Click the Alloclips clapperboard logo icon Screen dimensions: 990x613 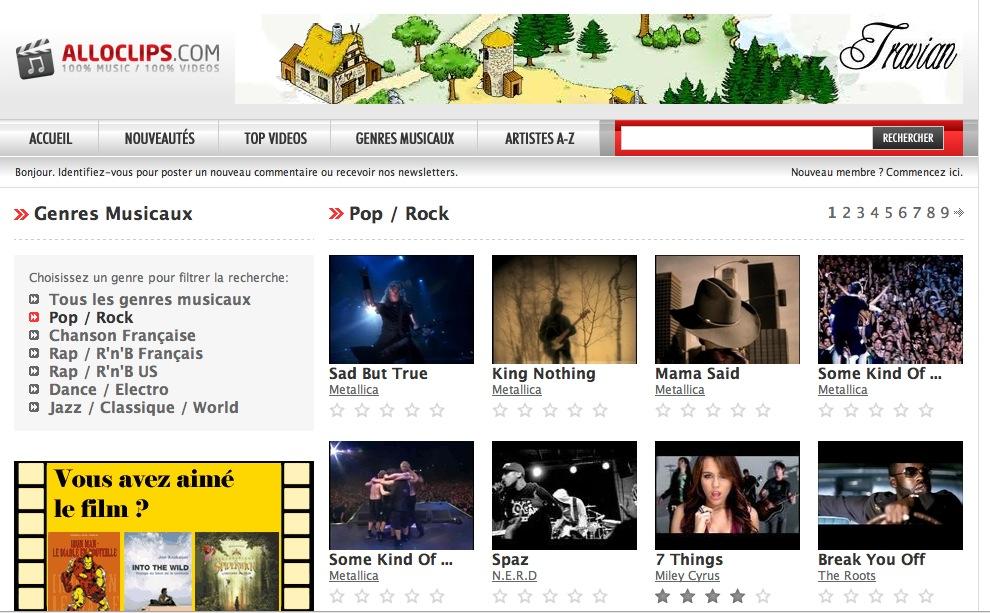pos(35,59)
